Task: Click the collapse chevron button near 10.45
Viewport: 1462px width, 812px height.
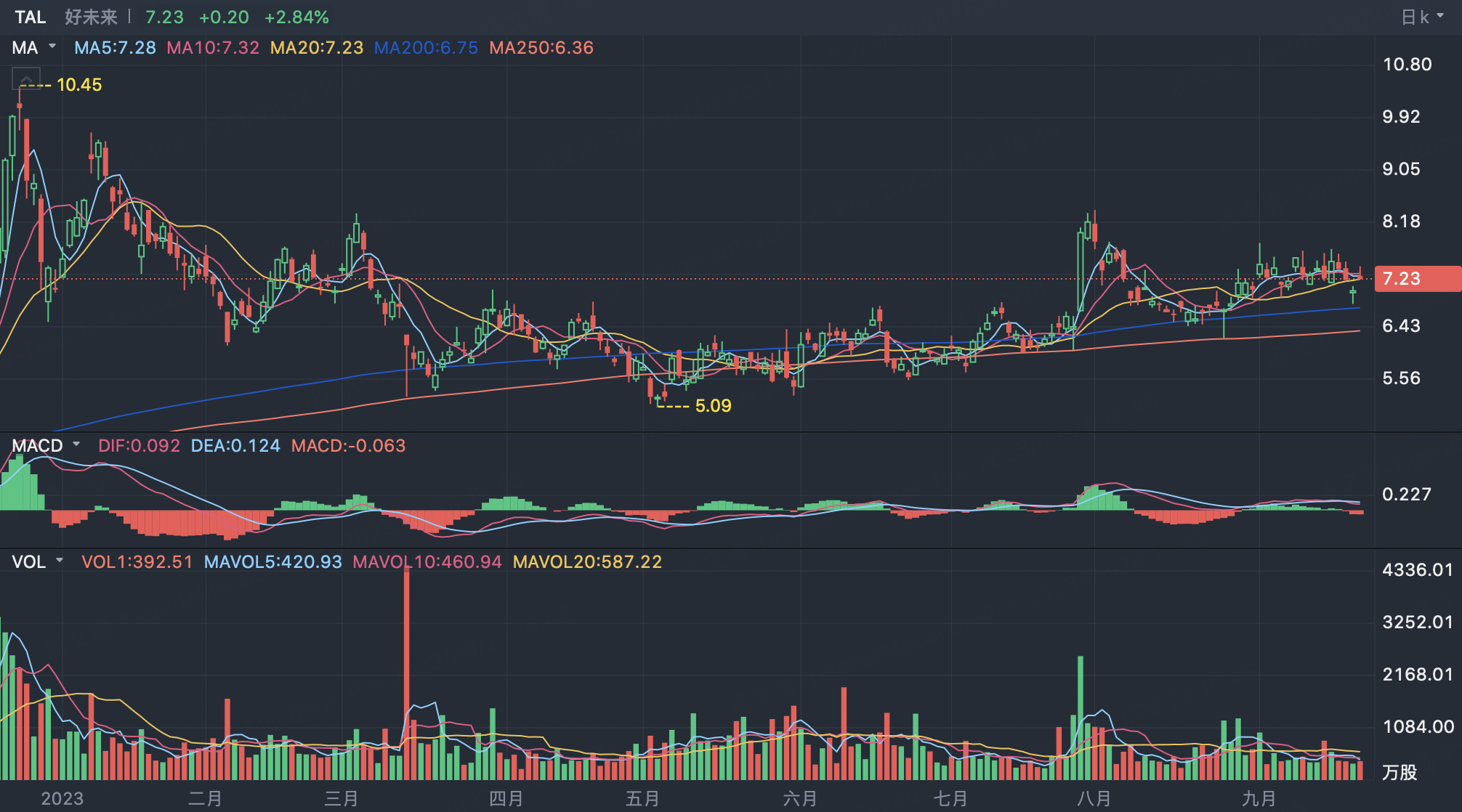Action: click(x=26, y=78)
